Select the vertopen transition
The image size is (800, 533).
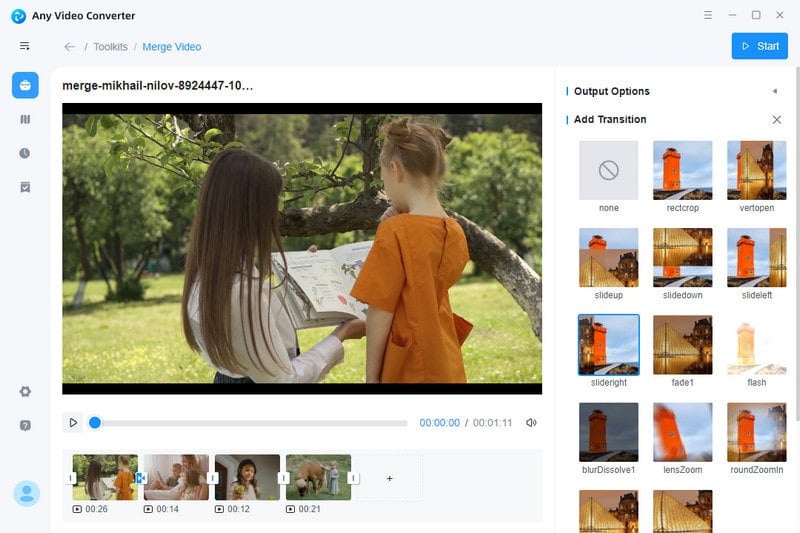point(757,170)
